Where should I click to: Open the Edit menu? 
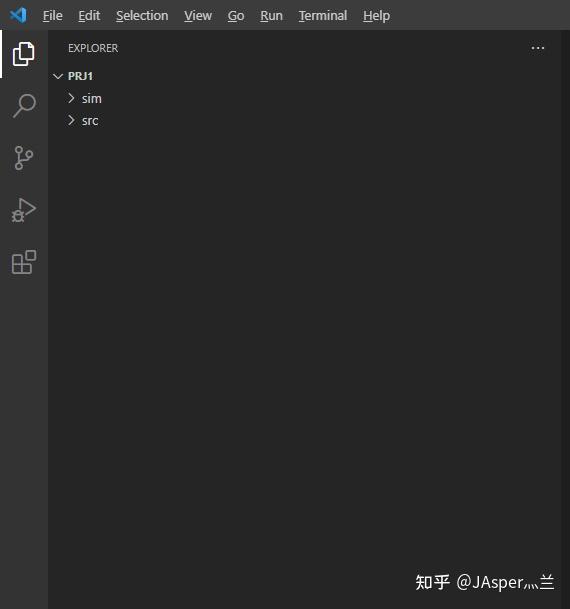coord(89,16)
